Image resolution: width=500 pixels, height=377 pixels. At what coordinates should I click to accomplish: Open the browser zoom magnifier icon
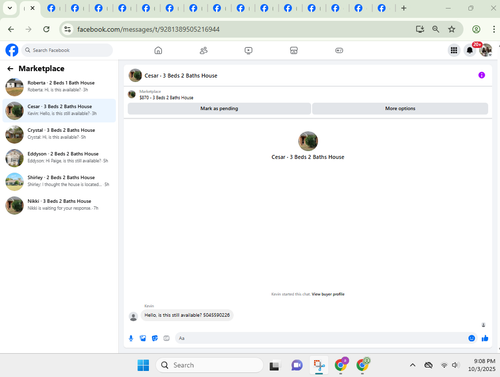[x=436, y=29]
